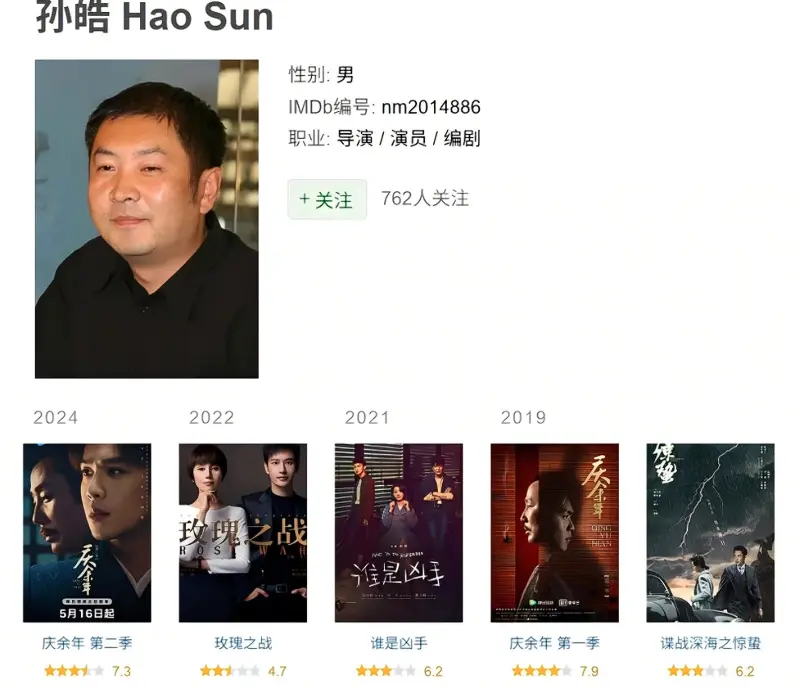
Task: Open the 孙皓 profile photo
Action: click(x=147, y=219)
